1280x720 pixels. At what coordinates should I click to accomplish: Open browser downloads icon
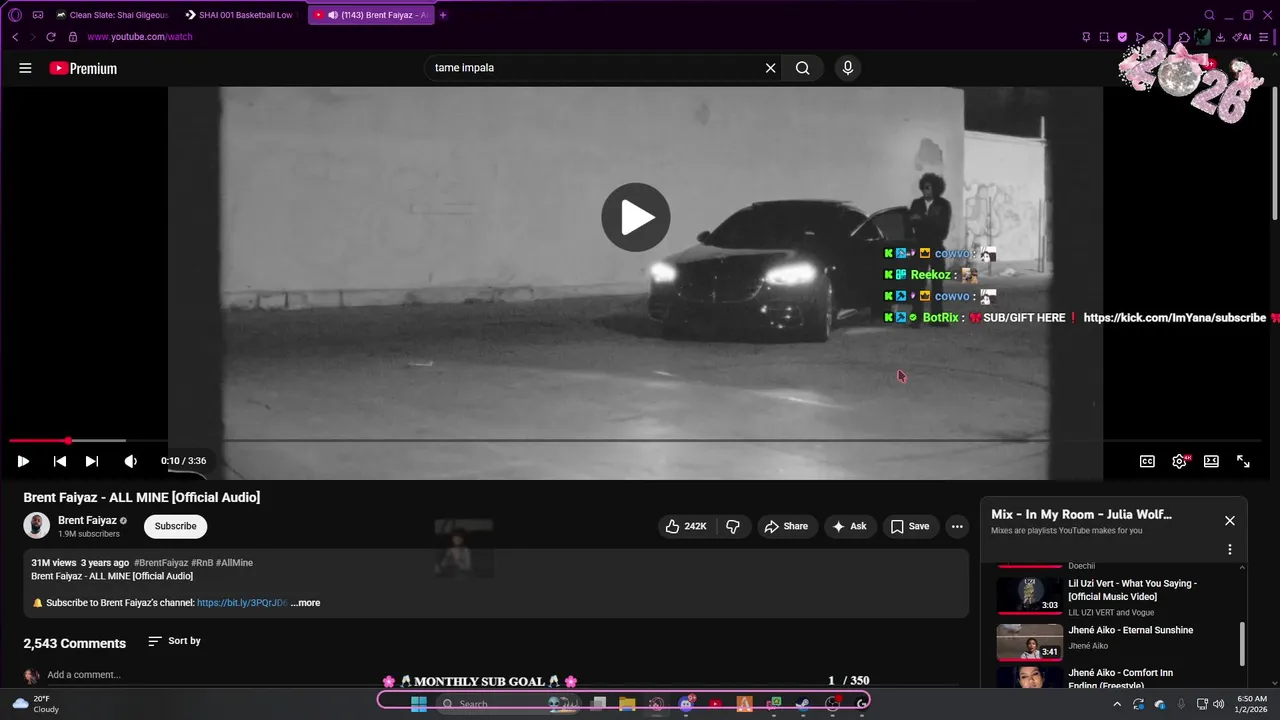[x=1221, y=37]
